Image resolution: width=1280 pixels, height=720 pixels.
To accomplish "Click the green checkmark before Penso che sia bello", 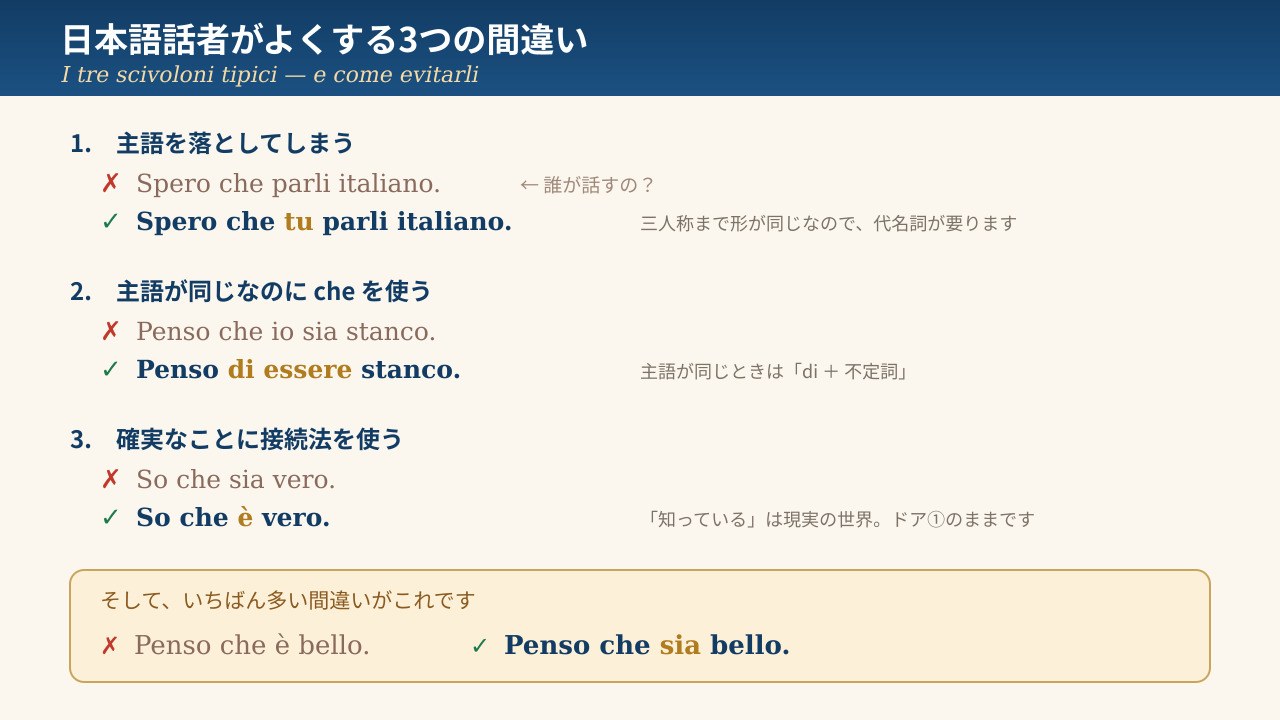I will click(479, 646).
